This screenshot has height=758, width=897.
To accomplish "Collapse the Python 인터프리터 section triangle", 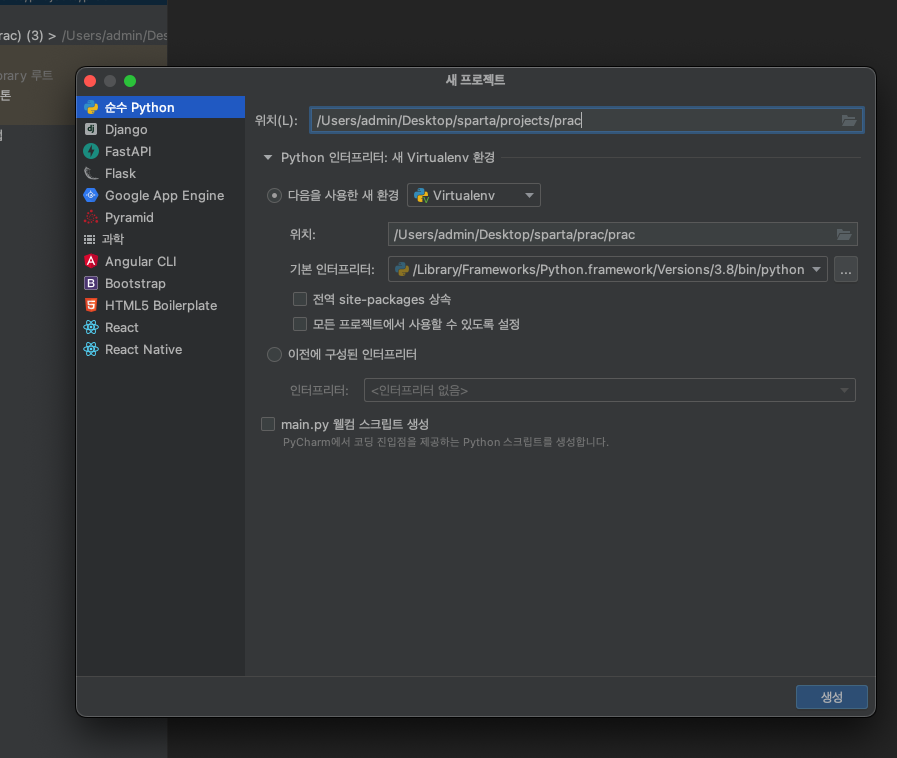I will point(268,157).
